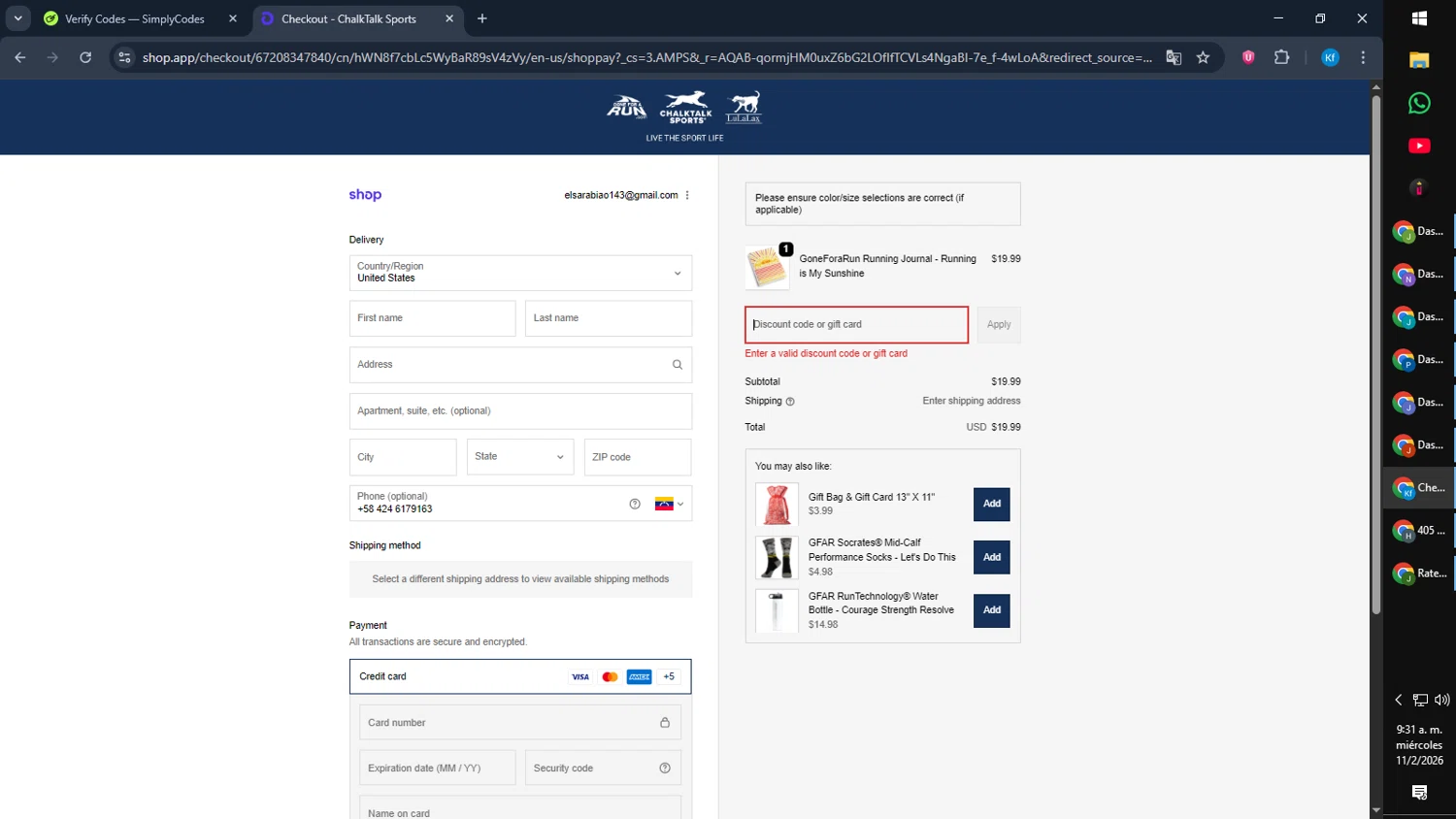1456x819 pixels.
Task: Click the address search magnifier icon
Action: point(678,365)
